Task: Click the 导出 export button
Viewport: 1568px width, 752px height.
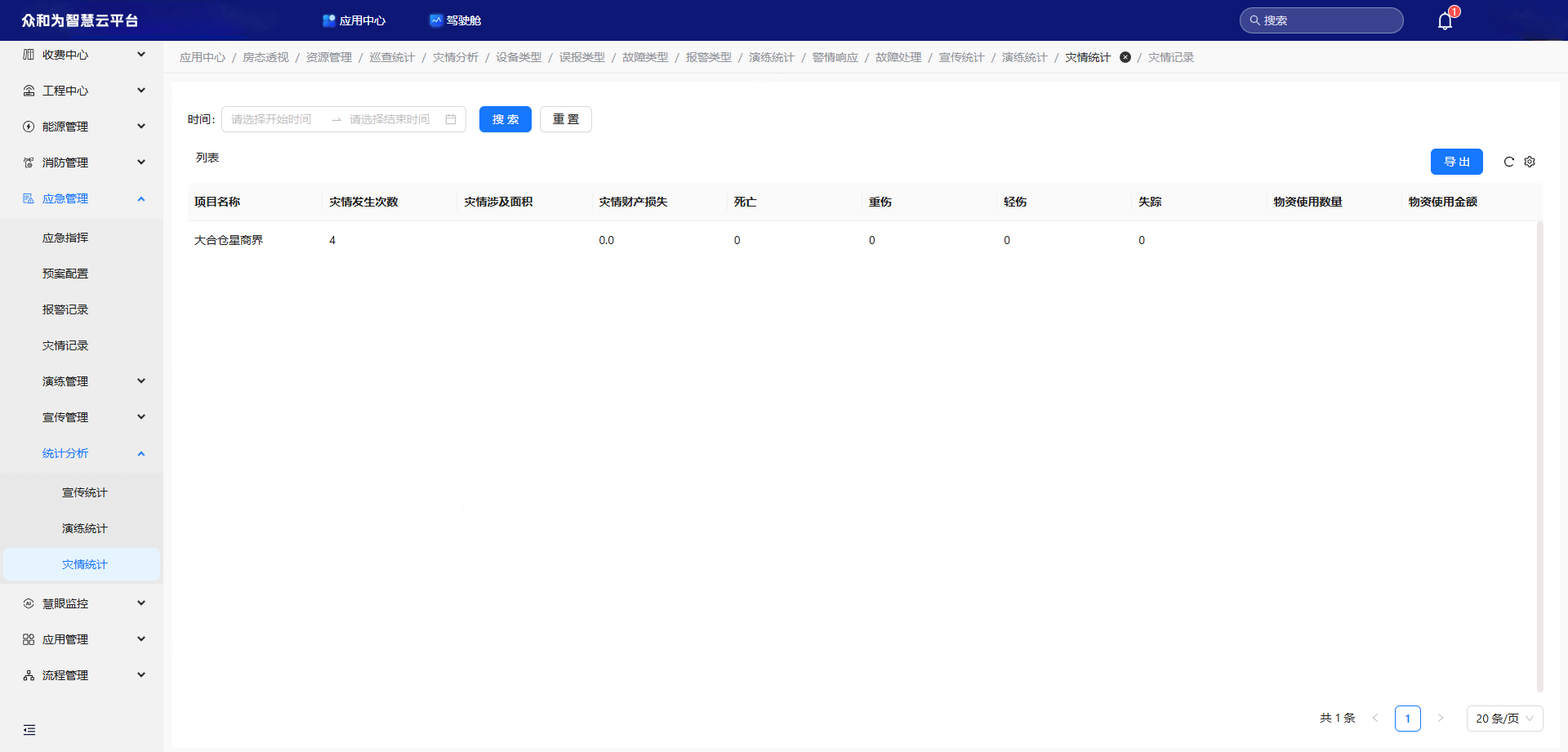Action: [1456, 162]
